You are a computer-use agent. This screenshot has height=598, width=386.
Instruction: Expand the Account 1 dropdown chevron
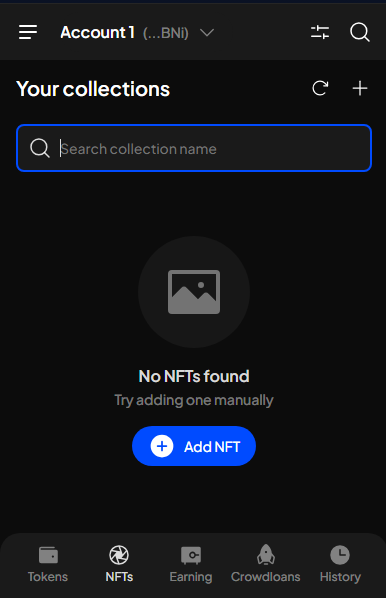pyautogui.click(x=207, y=33)
